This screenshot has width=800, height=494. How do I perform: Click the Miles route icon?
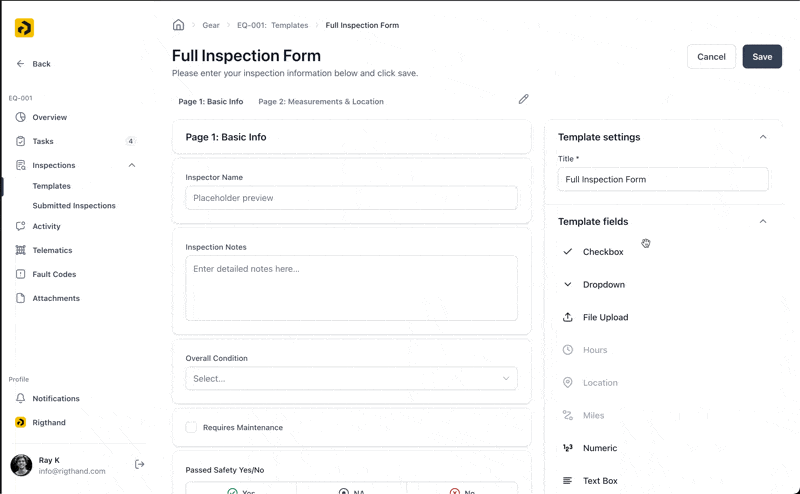567,415
